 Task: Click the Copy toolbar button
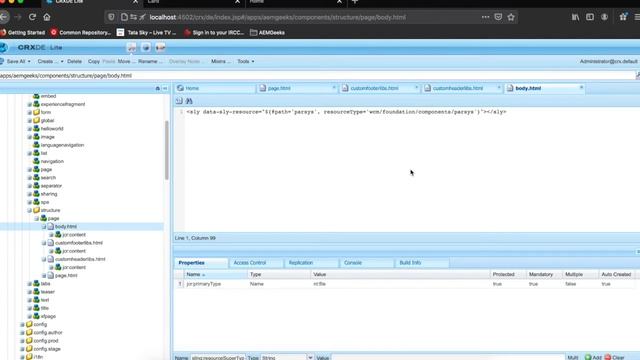[94, 61]
